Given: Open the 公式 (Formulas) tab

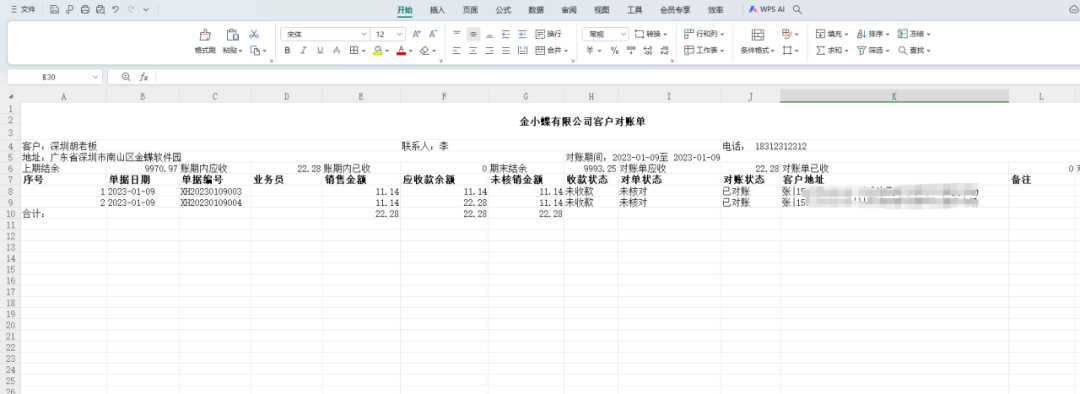Looking at the screenshot, I should (x=503, y=10).
